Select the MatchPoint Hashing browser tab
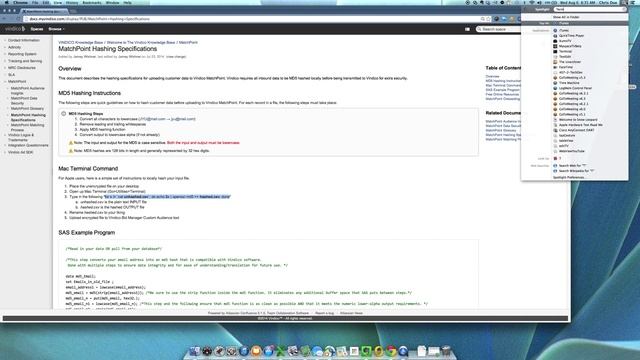The height and width of the screenshot is (360, 640). pyautogui.click(x=44, y=11)
